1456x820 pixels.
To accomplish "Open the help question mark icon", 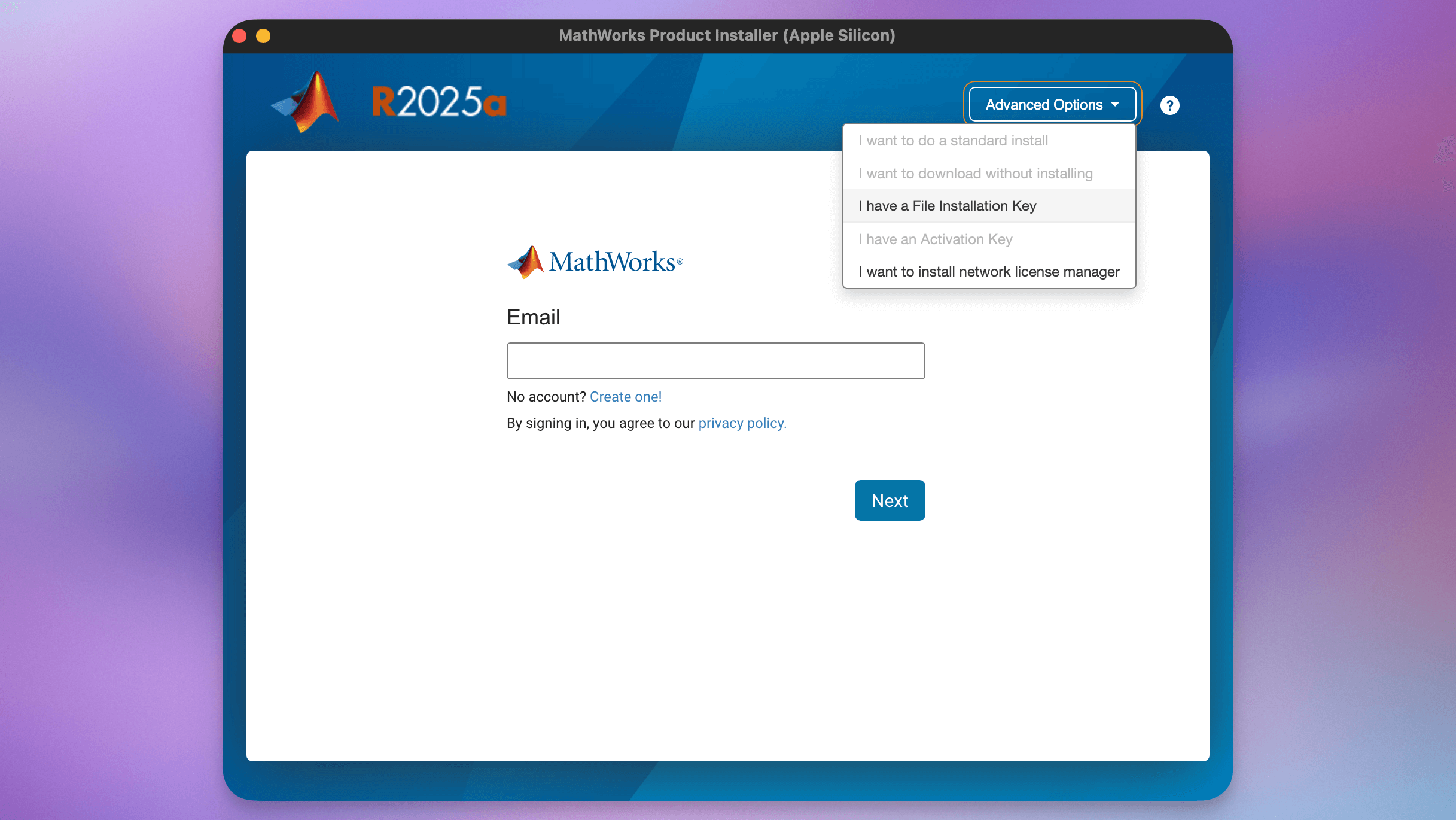I will (1169, 105).
